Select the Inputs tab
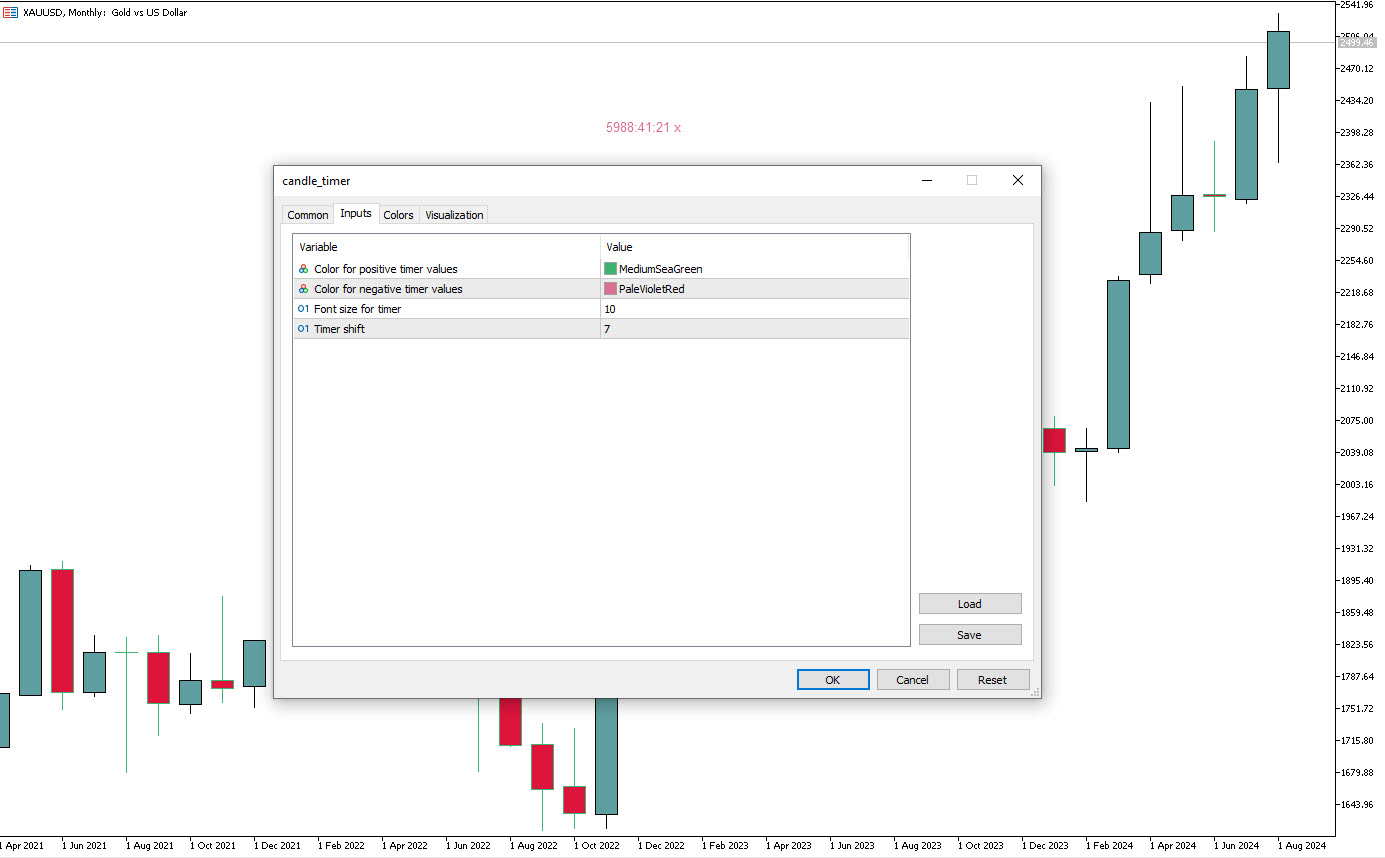 click(355, 213)
